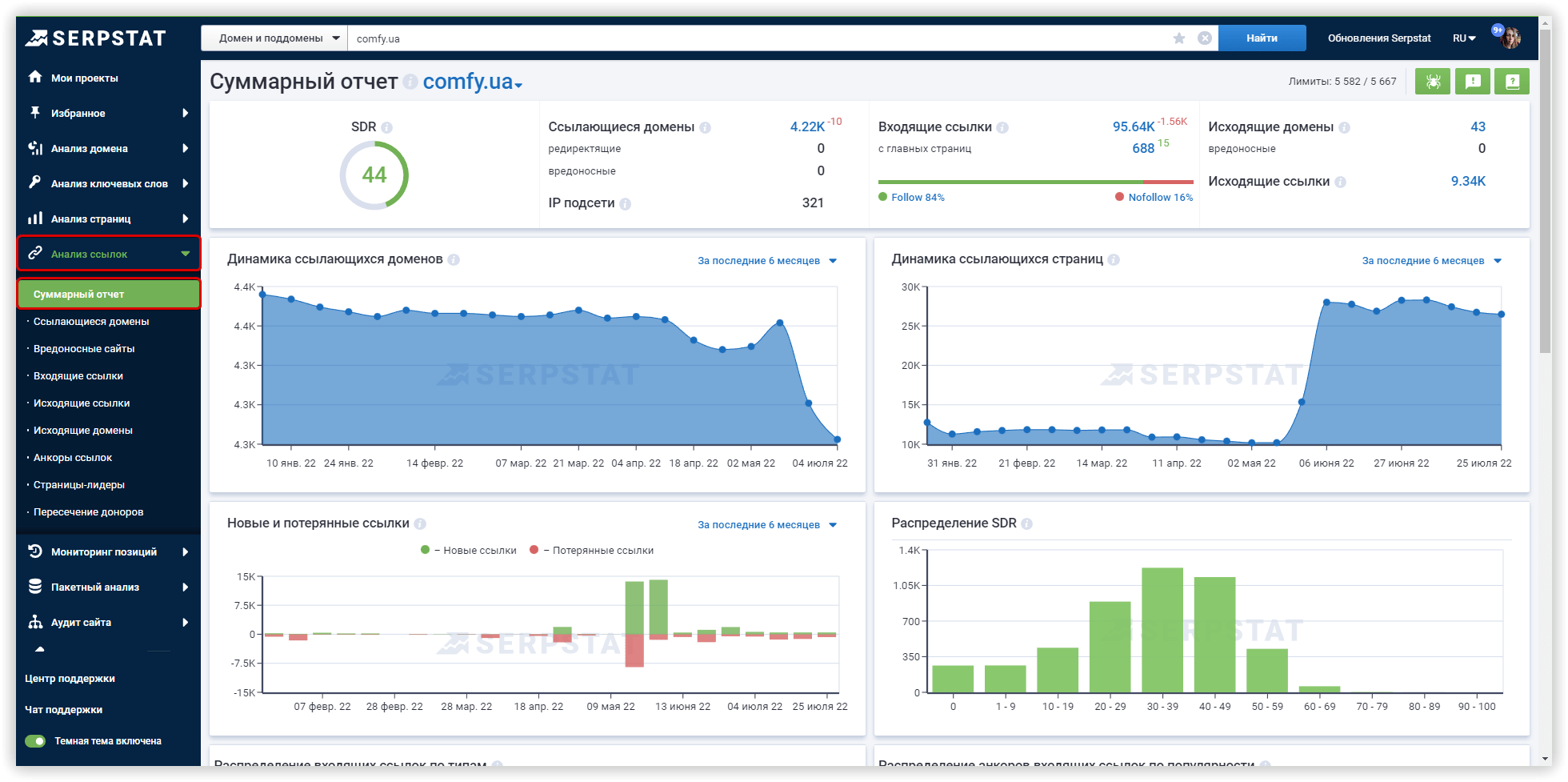1568x782 pixels.
Task: Open Вредоносные сайты in sidebar
Action: tap(84, 348)
